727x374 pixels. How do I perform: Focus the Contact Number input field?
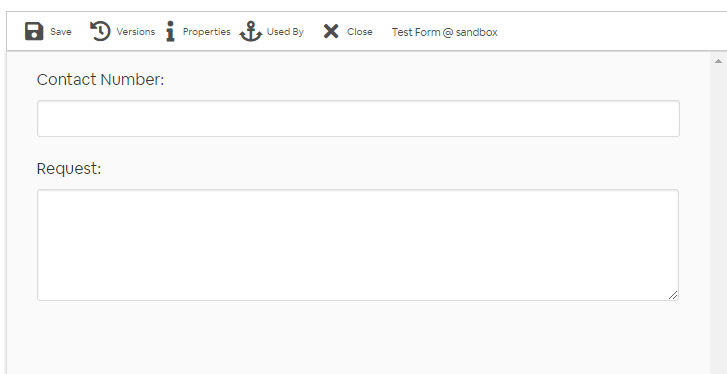tap(358, 119)
